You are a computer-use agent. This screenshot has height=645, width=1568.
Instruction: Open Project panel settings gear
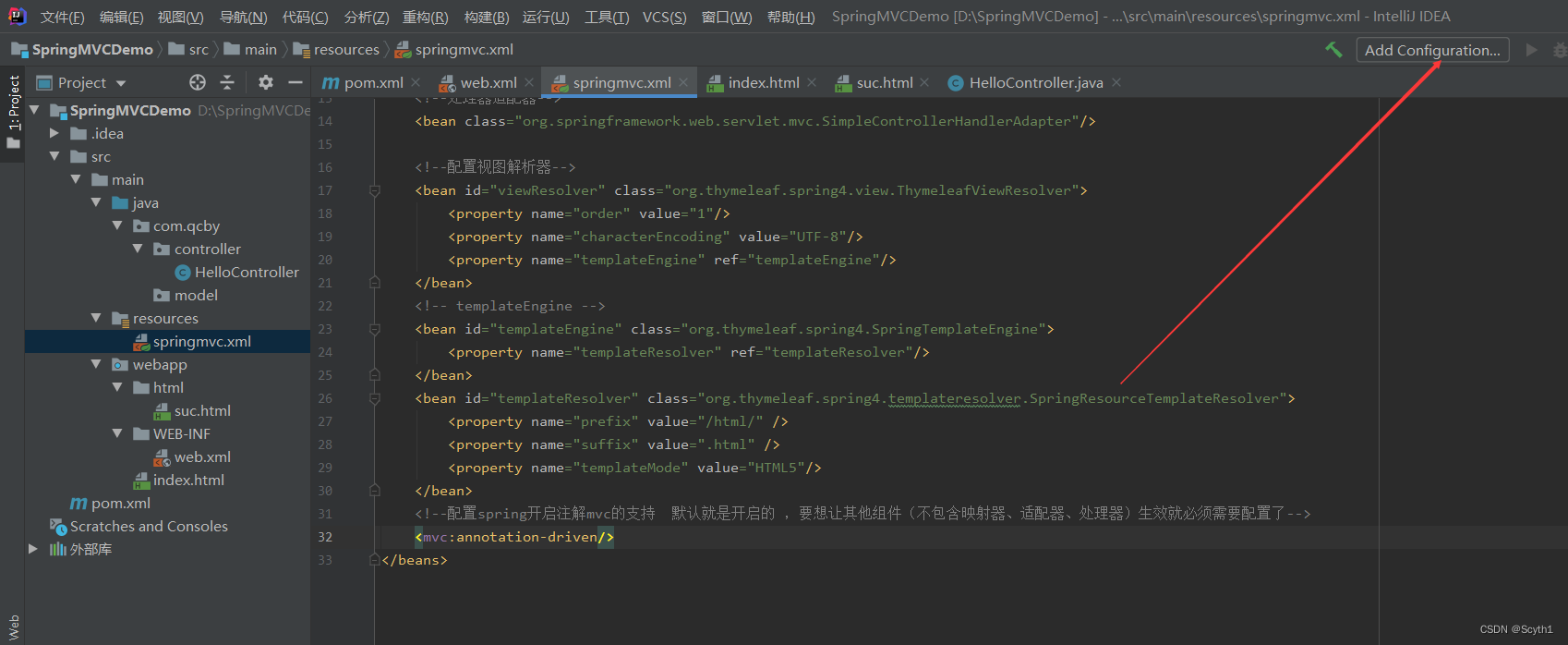coord(266,82)
